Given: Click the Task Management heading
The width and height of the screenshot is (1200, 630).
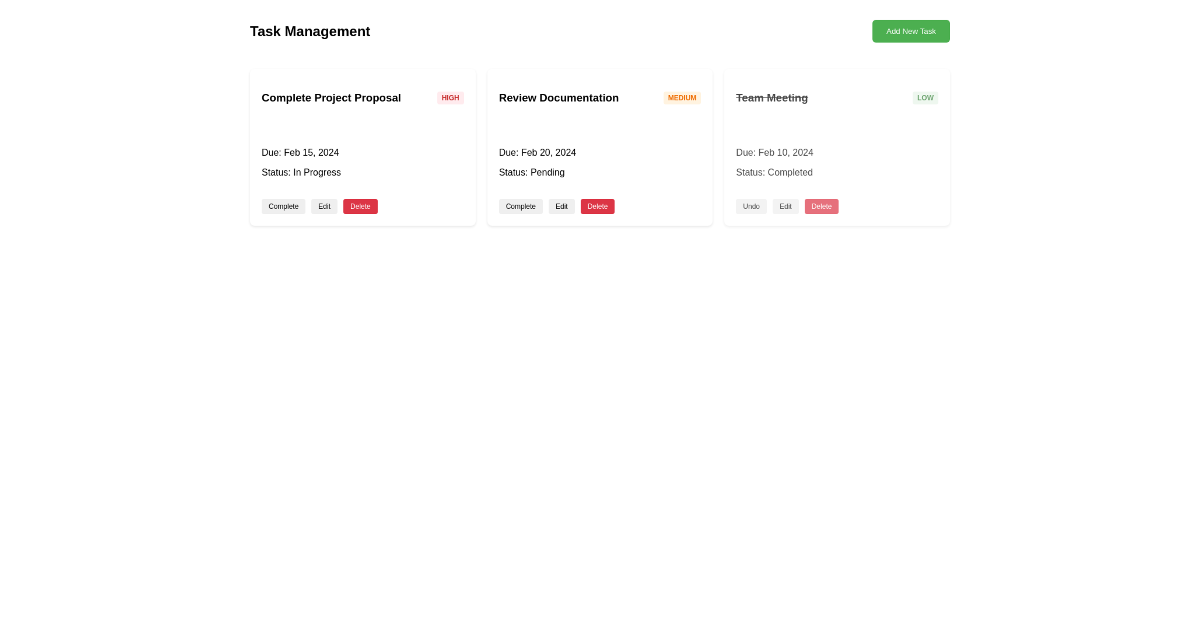Looking at the screenshot, I should tap(310, 31).
